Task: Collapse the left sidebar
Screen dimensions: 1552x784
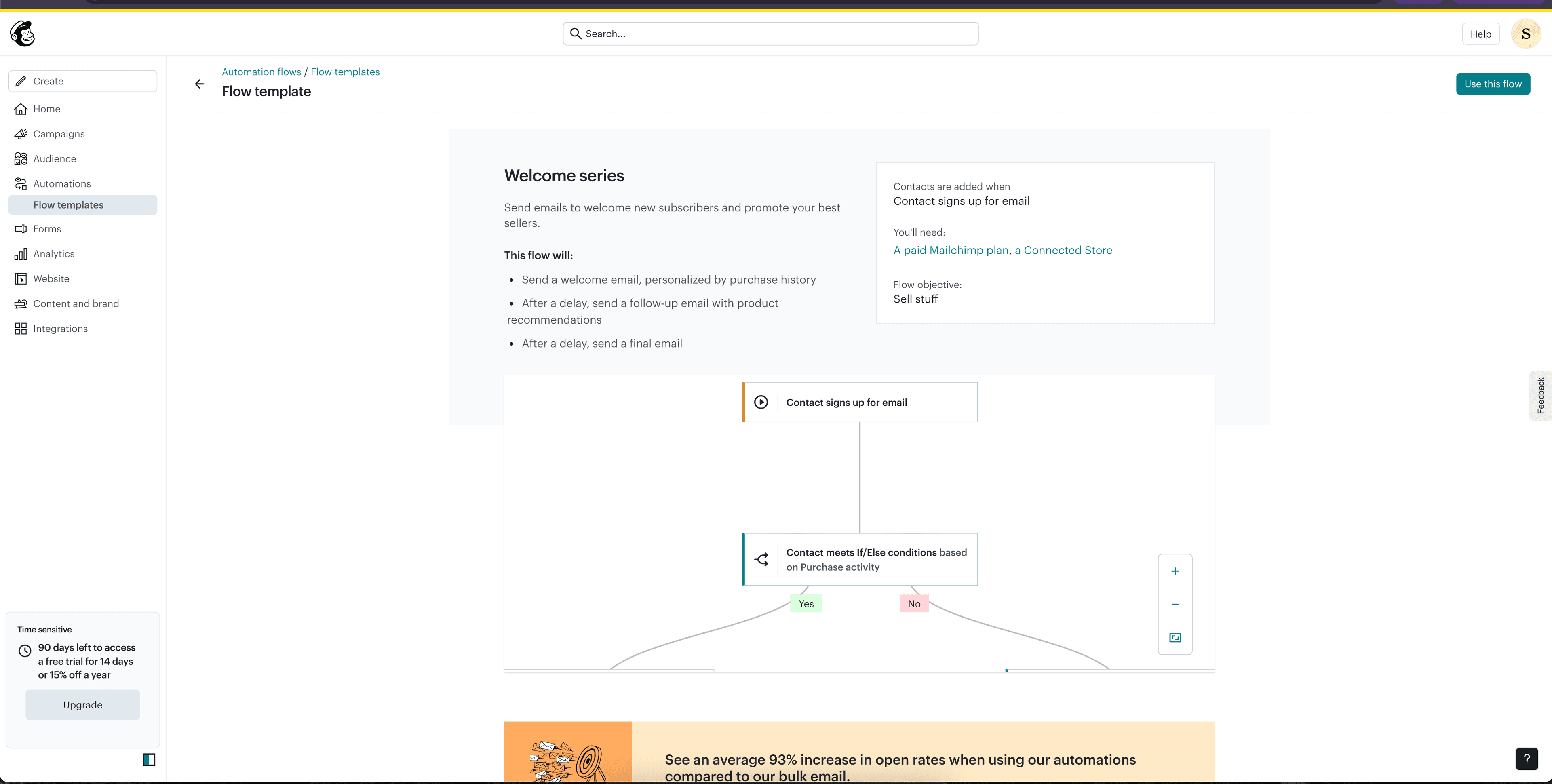Action: pyautogui.click(x=148, y=760)
